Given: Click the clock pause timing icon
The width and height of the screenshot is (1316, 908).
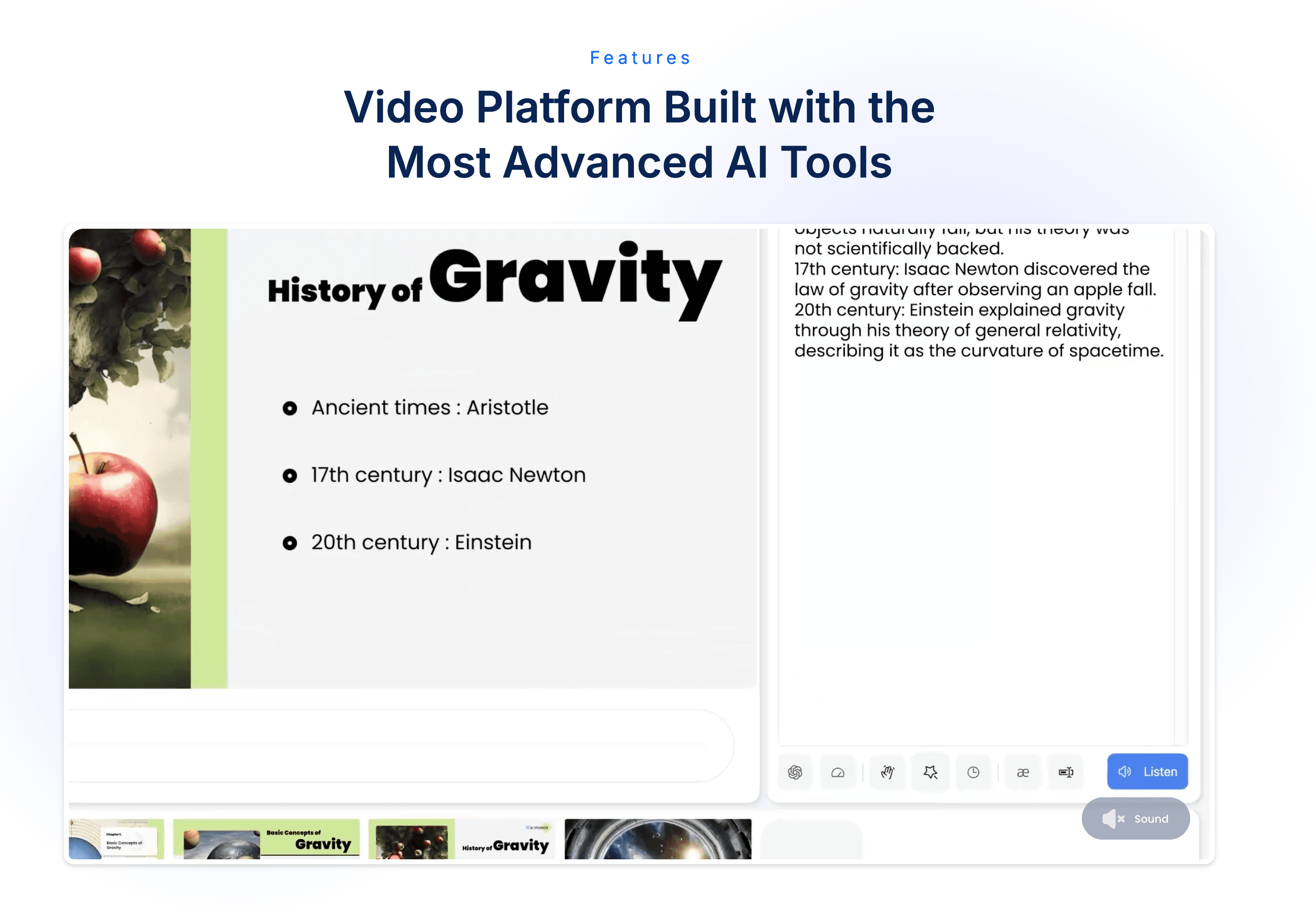Looking at the screenshot, I should tap(973, 772).
